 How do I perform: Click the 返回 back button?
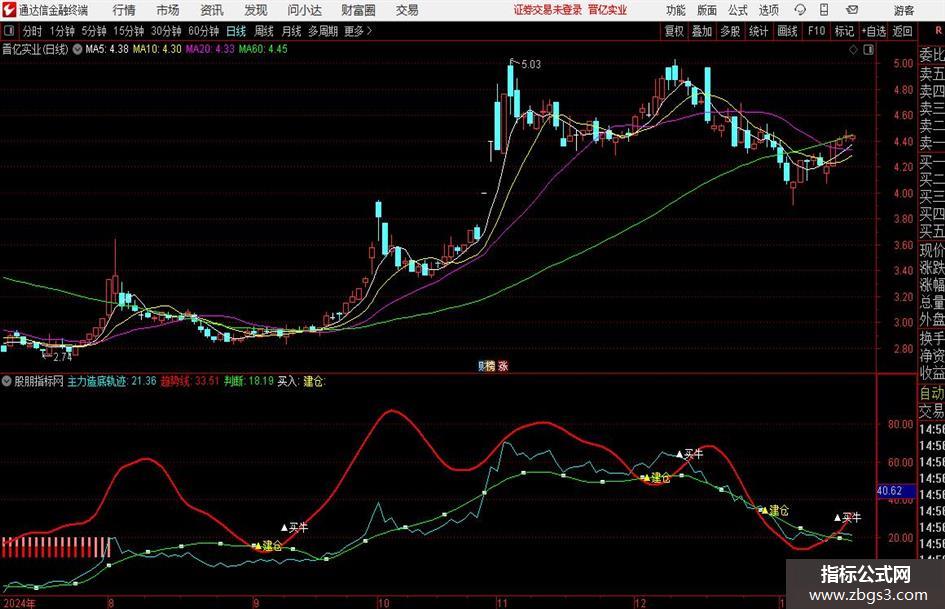(x=902, y=31)
